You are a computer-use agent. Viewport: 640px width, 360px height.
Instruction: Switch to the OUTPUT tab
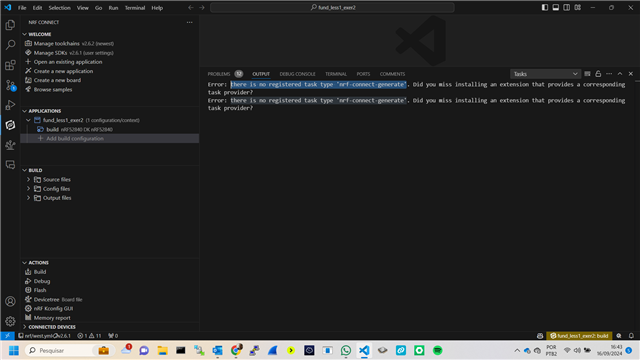261,74
